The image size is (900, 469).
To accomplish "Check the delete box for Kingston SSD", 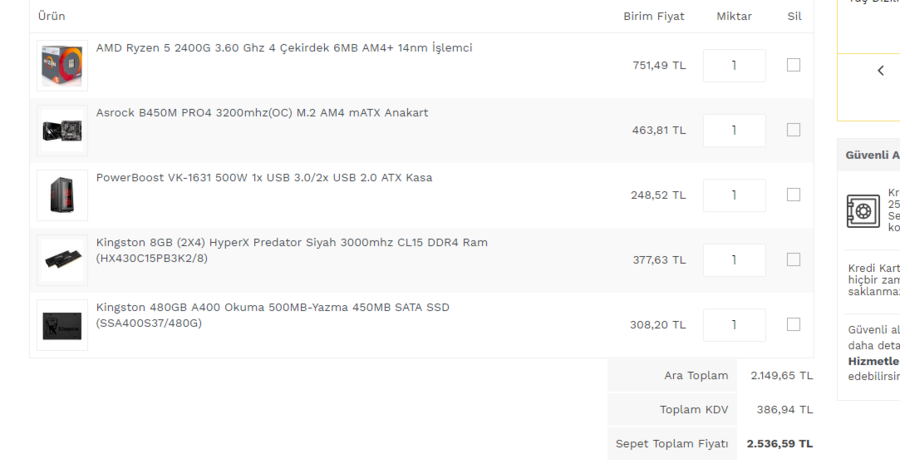I will [794, 324].
